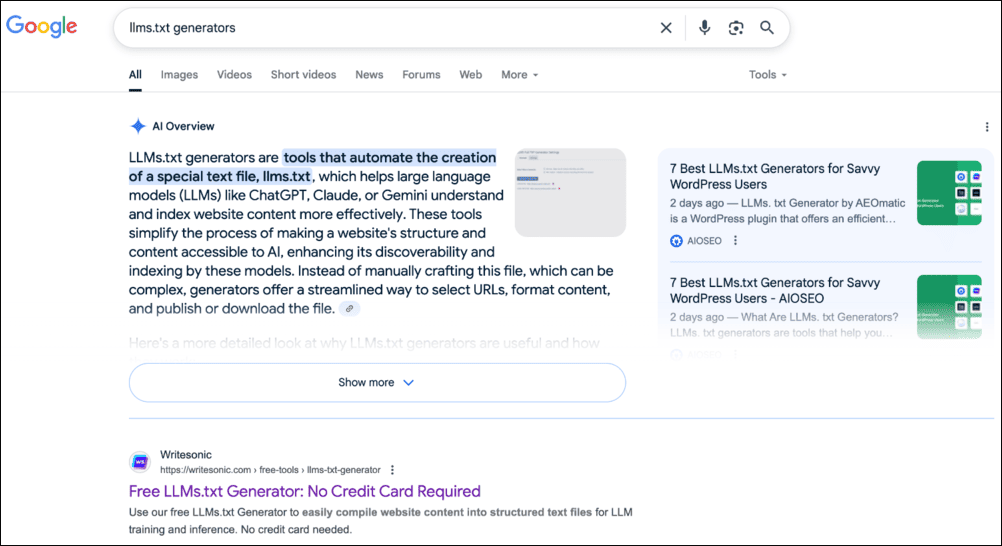This screenshot has height=546, width=1002.
Task: Switch to the Videos tab
Action: [234, 75]
